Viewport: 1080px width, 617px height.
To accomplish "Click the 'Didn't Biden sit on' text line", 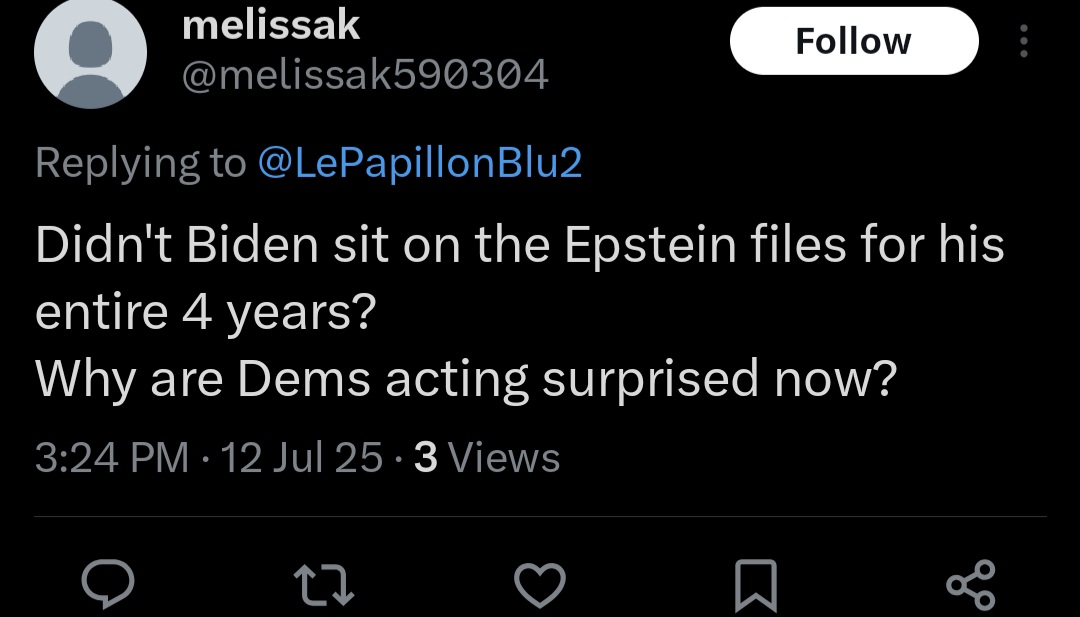I will click(520, 244).
